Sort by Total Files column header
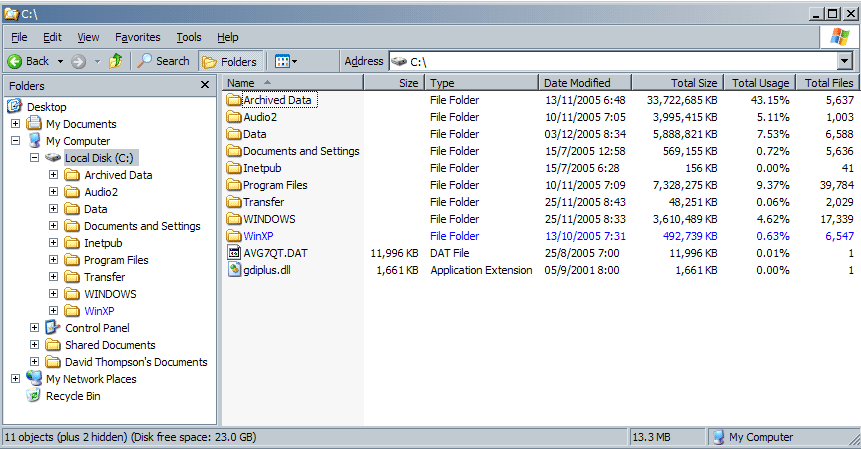Image resolution: width=861 pixels, height=449 pixels. pos(829,83)
